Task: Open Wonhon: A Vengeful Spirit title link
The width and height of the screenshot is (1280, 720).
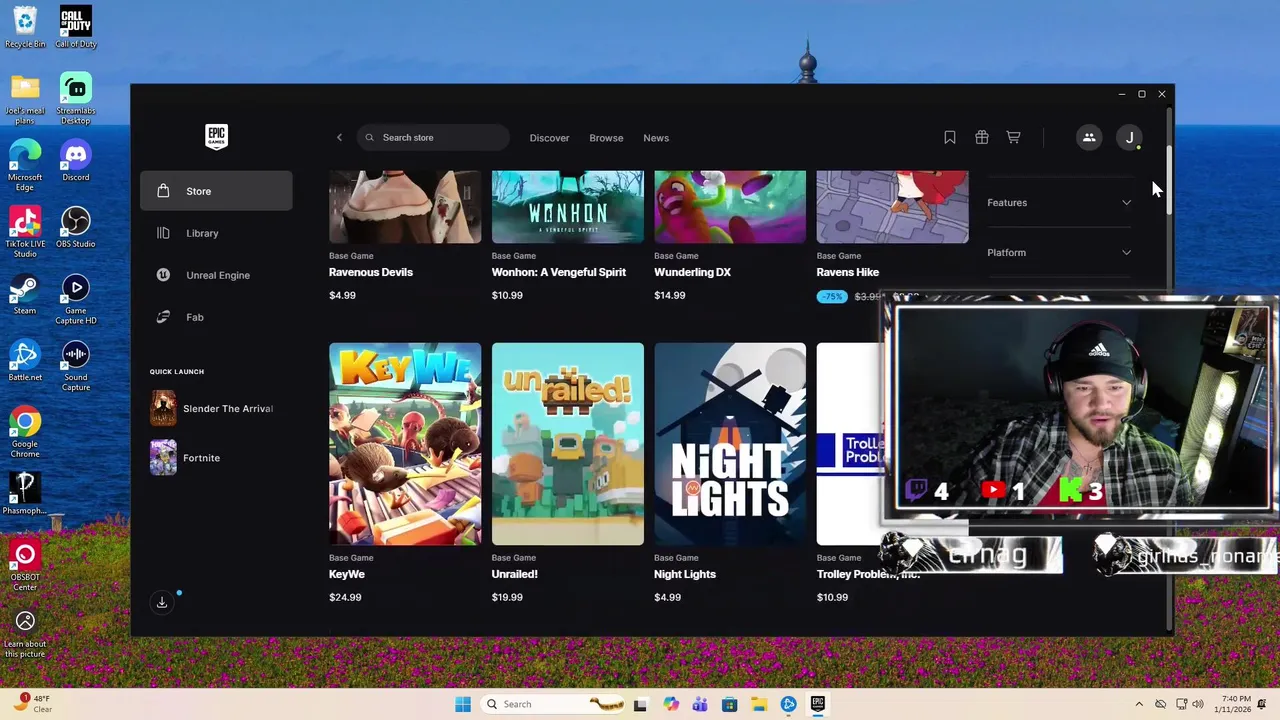Action: coord(559,272)
